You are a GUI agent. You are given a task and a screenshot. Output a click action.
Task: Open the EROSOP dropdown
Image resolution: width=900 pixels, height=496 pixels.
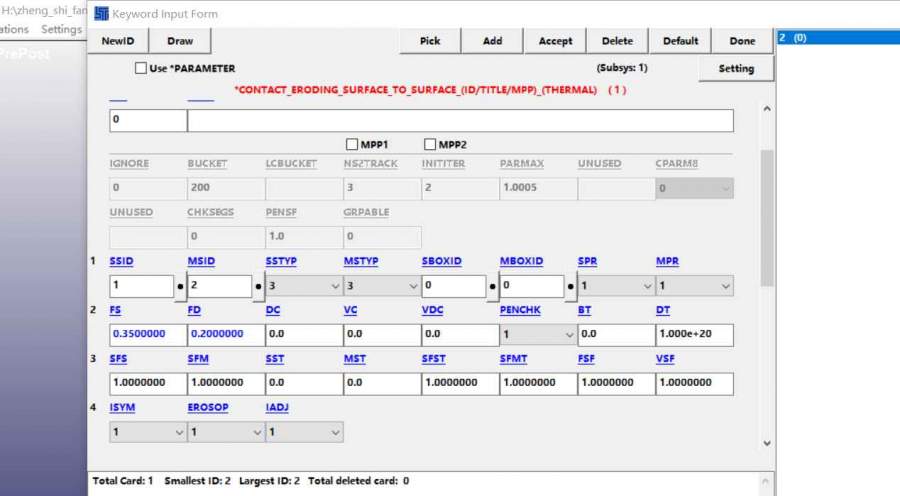pyautogui.click(x=226, y=433)
